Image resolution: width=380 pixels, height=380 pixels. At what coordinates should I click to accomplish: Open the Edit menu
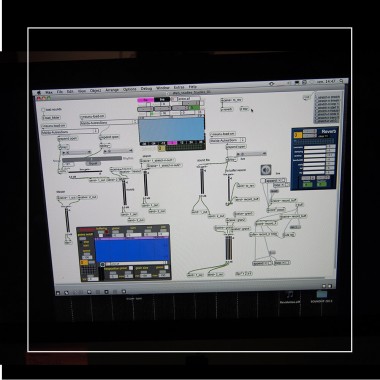70,91
